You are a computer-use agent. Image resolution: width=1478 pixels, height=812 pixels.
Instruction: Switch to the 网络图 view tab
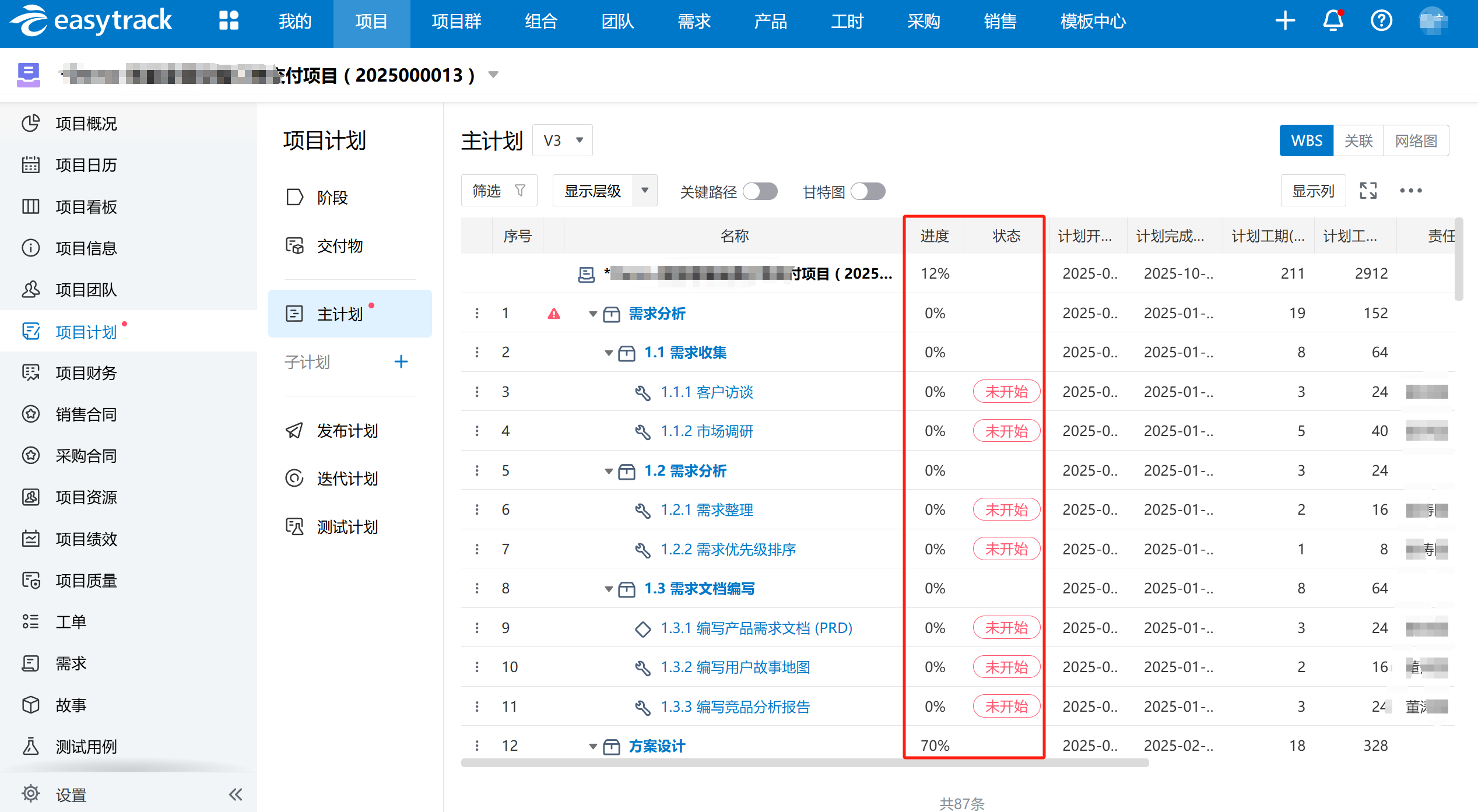click(x=1416, y=140)
